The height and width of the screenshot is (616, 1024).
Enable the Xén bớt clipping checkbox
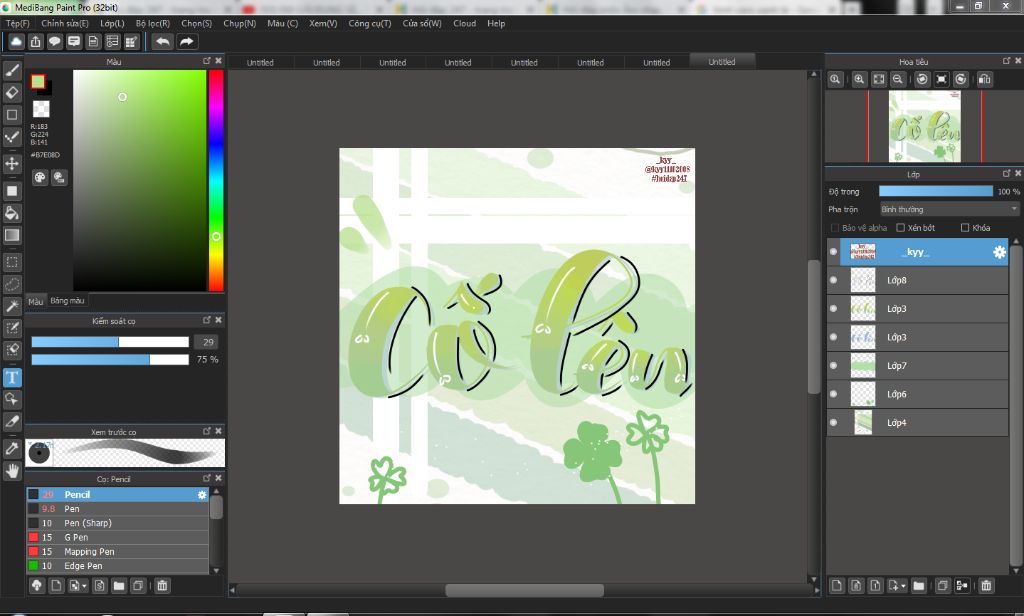click(901, 228)
